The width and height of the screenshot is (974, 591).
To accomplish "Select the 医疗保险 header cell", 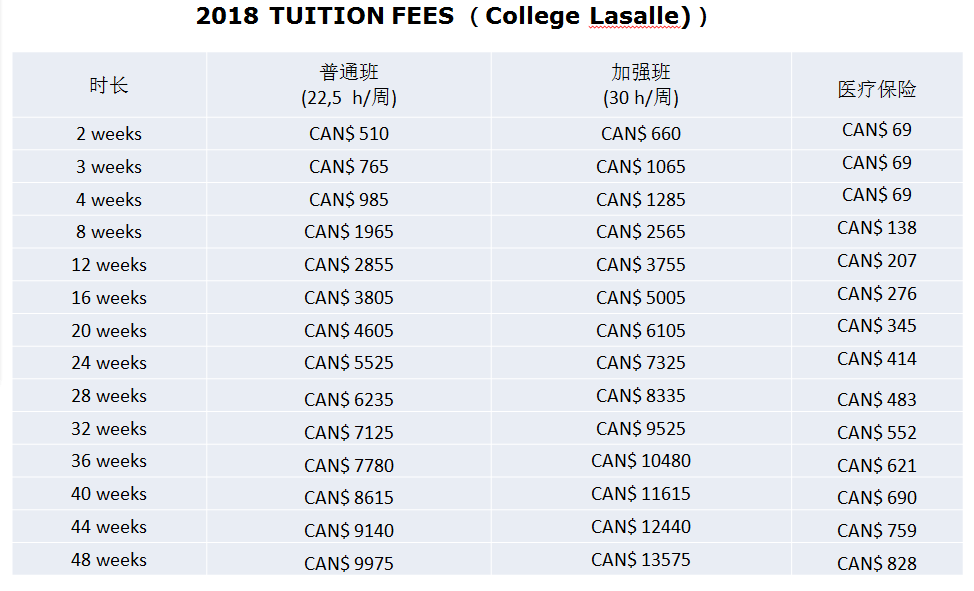I will pos(877,85).
